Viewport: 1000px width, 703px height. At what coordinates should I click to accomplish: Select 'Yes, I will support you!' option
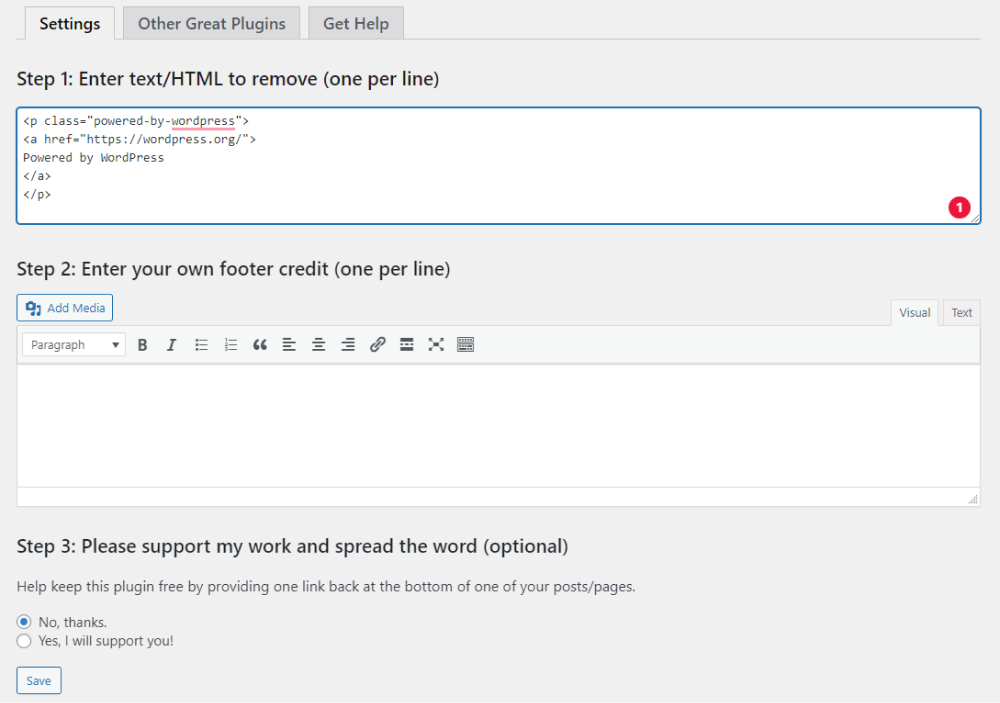pyautogui.click(x=24, y=641)
